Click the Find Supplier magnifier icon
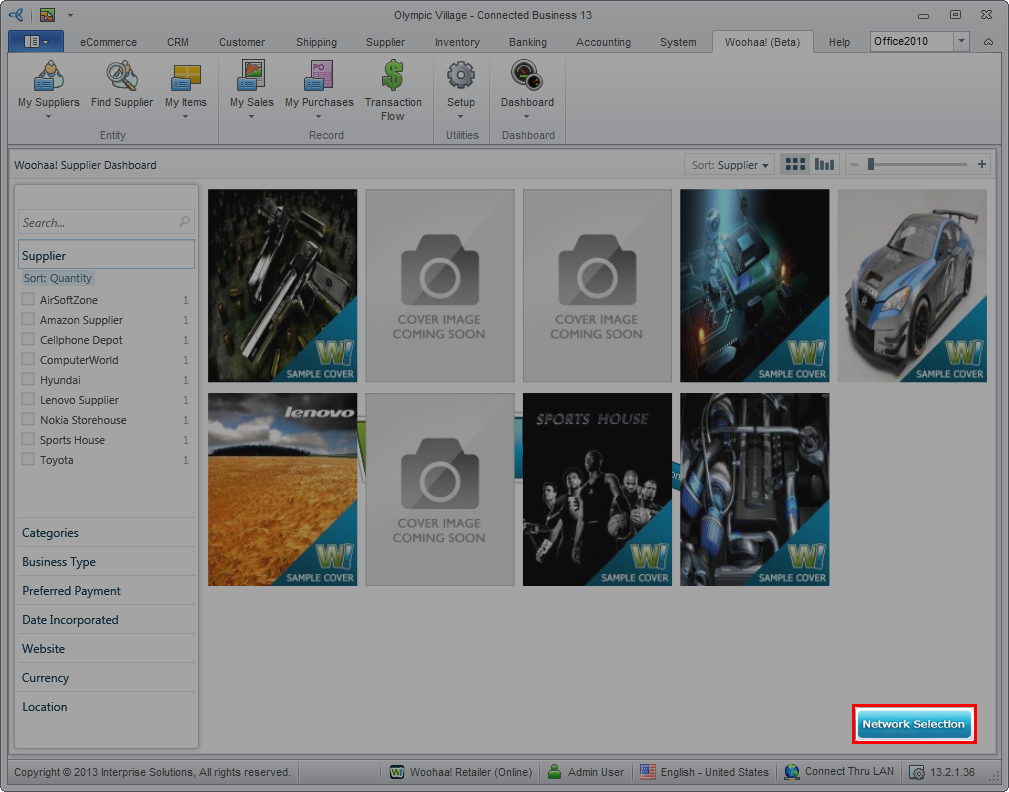Viewport: 1009px width, 792px height. coord(122,77)
